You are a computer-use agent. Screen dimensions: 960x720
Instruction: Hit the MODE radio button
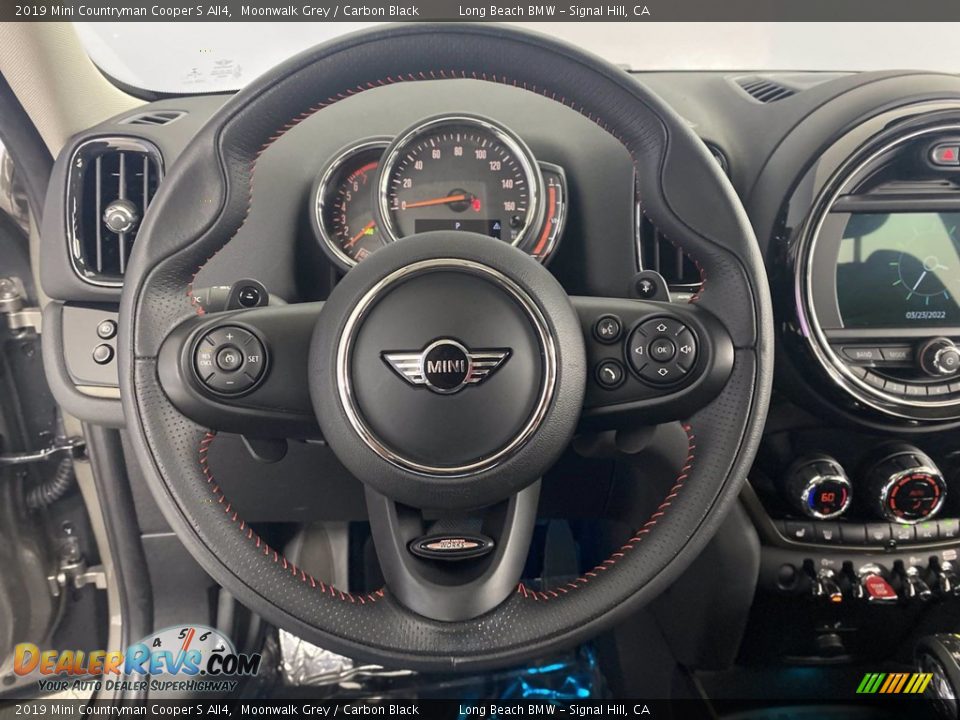tap(896, 354)
